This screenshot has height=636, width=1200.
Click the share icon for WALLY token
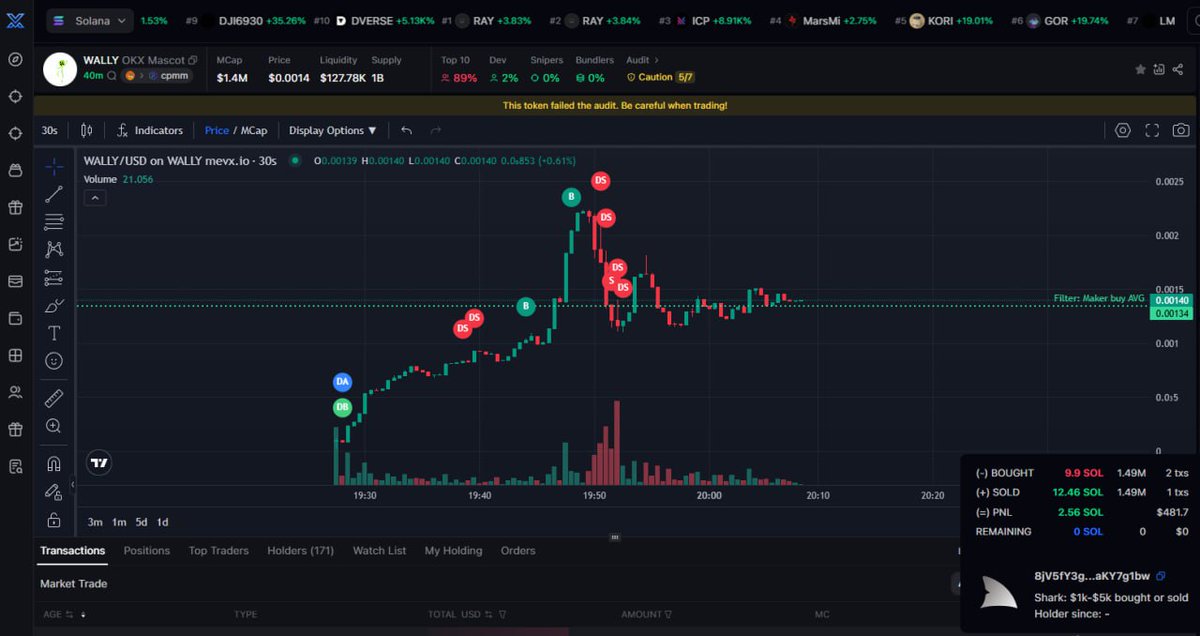[1178, 69]
